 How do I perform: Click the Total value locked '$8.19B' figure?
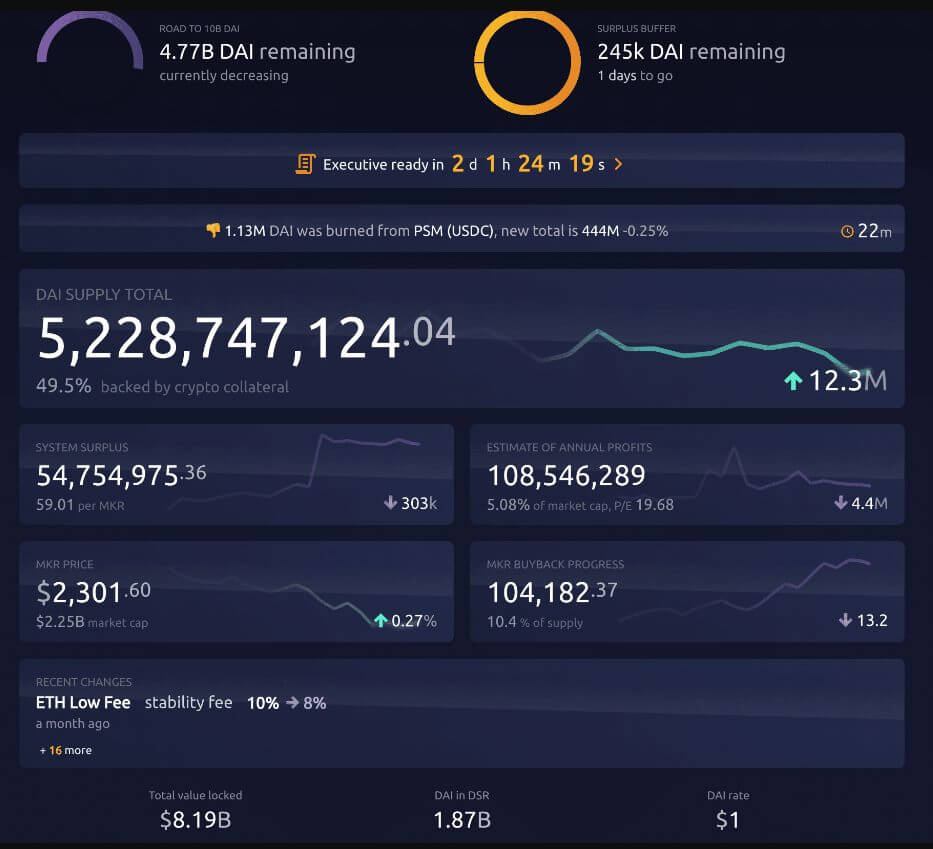click(x=195, y=820)
